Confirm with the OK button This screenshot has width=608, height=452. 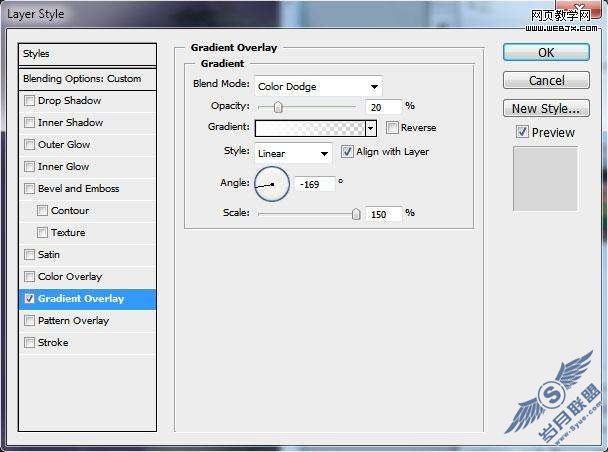point(546,52)
